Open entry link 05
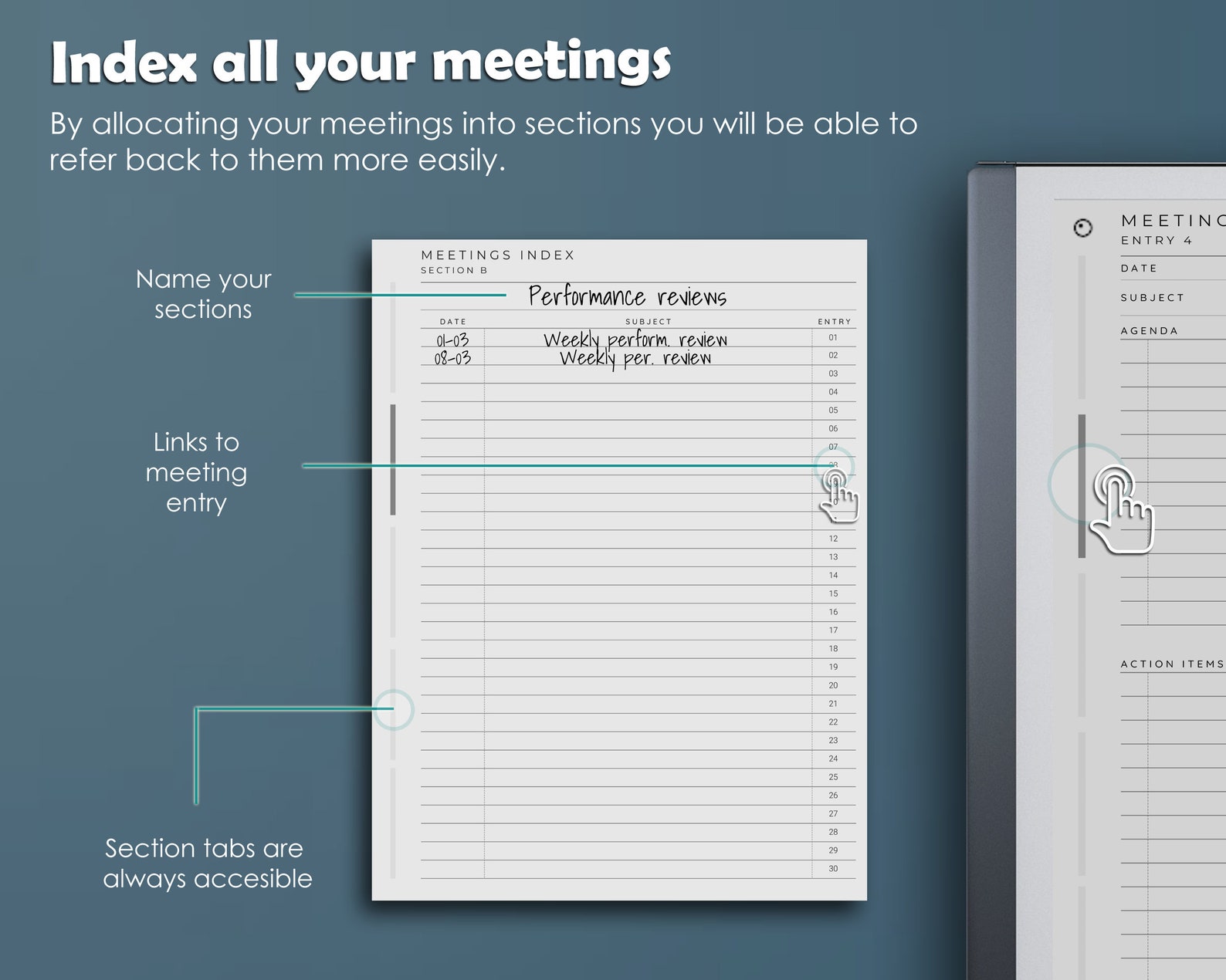This screenshot has width=1226, height=980. pos(833,411)
